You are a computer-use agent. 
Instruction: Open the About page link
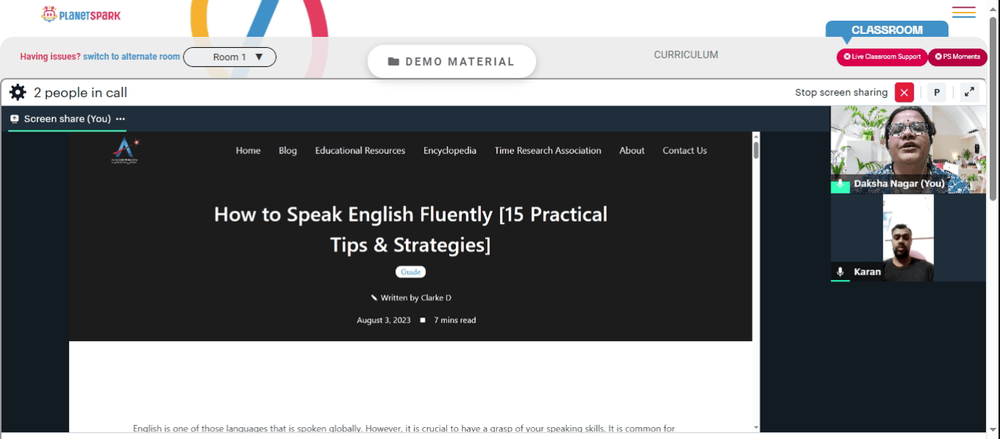click(x=631, y=151)
